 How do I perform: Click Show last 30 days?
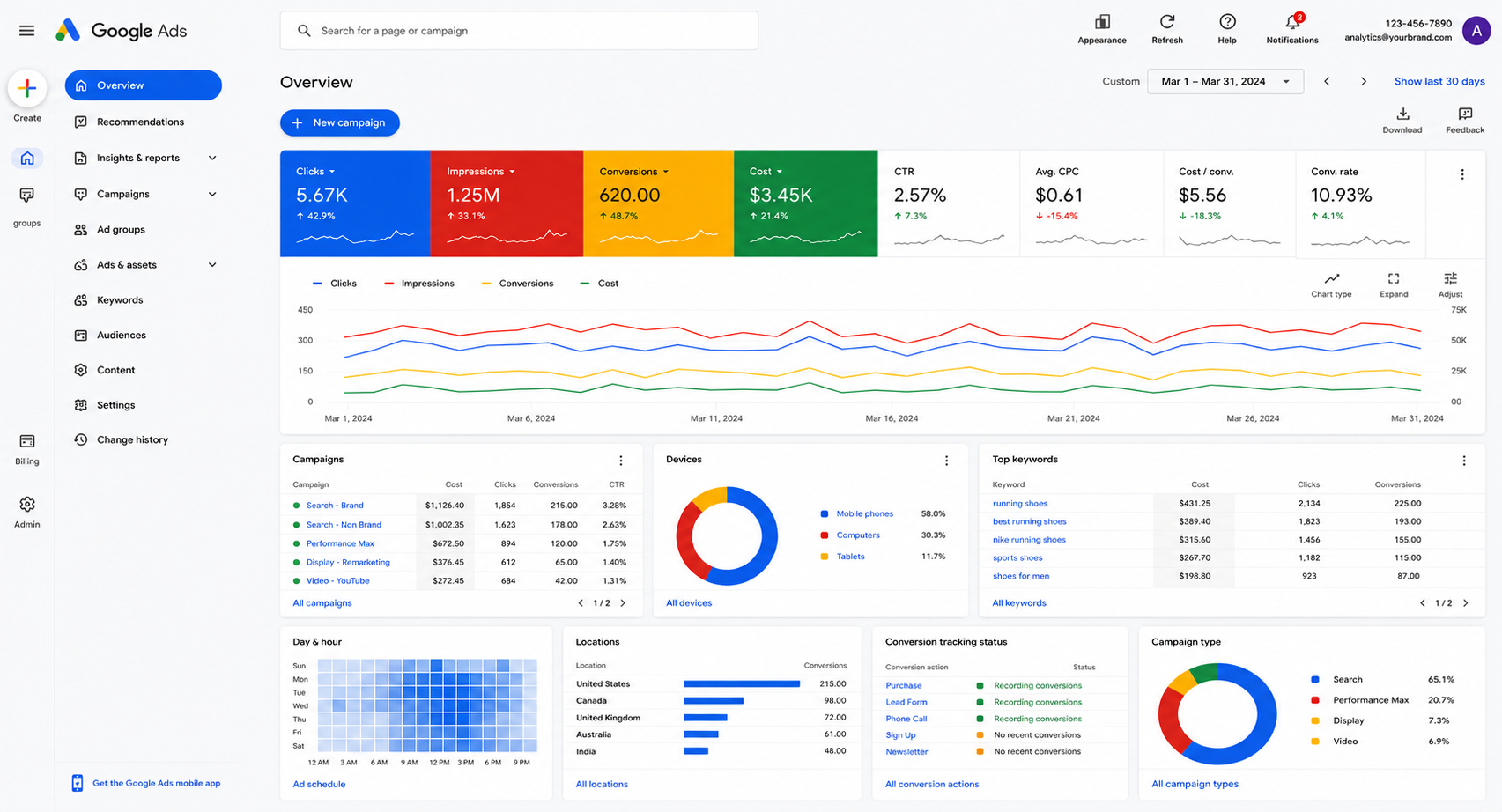(1439, 81)
